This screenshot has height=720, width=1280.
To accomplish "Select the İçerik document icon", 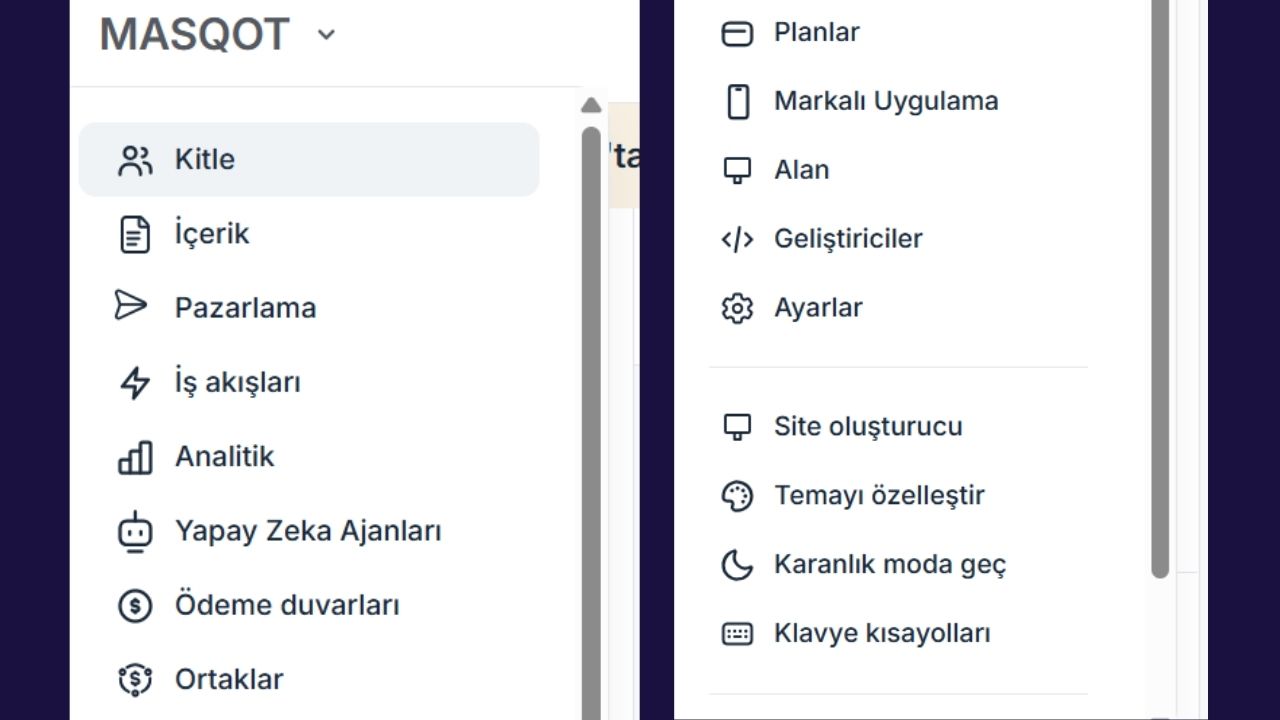I will pyautogui.click(x=136, y=233).
